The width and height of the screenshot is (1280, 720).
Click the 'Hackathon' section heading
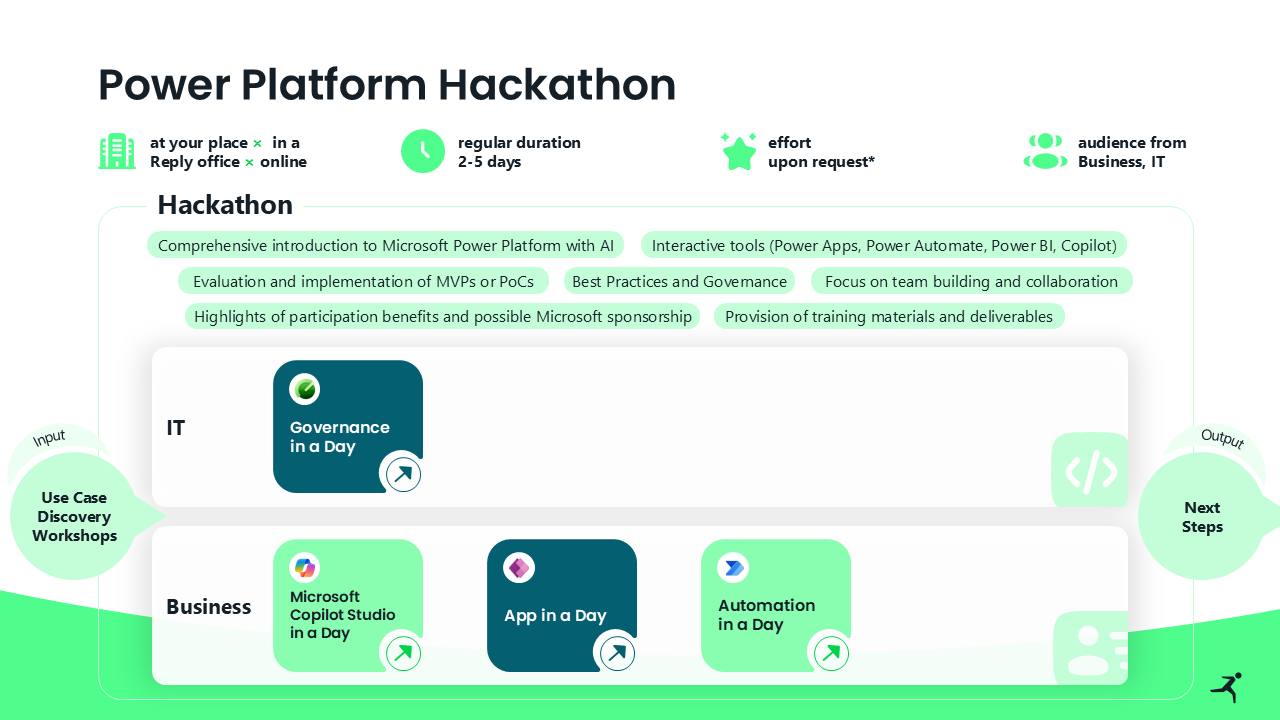click(x=225, y=205)
